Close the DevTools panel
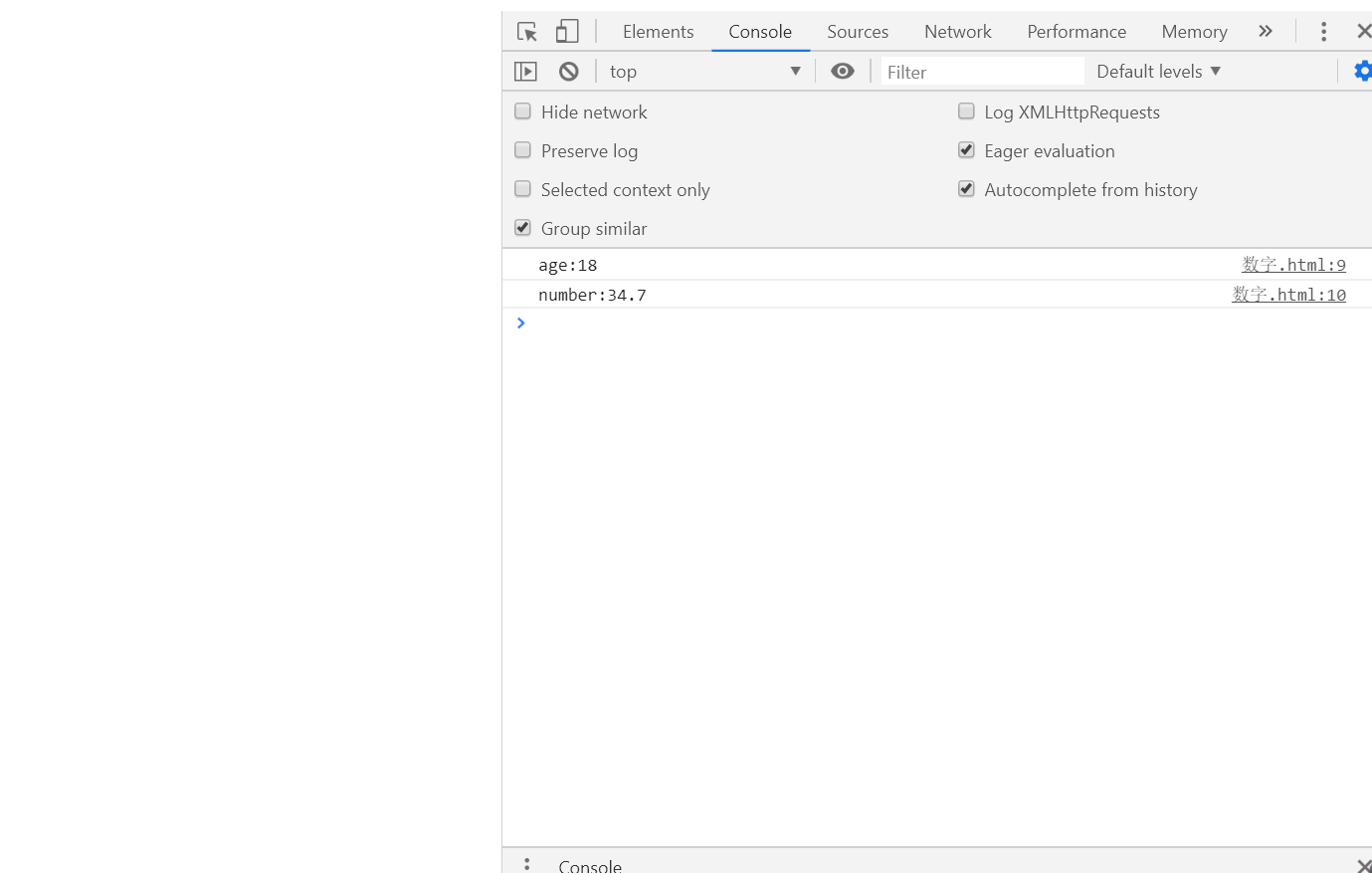Viewport: 1372px width, 873px height. (x=1364, y=31)
